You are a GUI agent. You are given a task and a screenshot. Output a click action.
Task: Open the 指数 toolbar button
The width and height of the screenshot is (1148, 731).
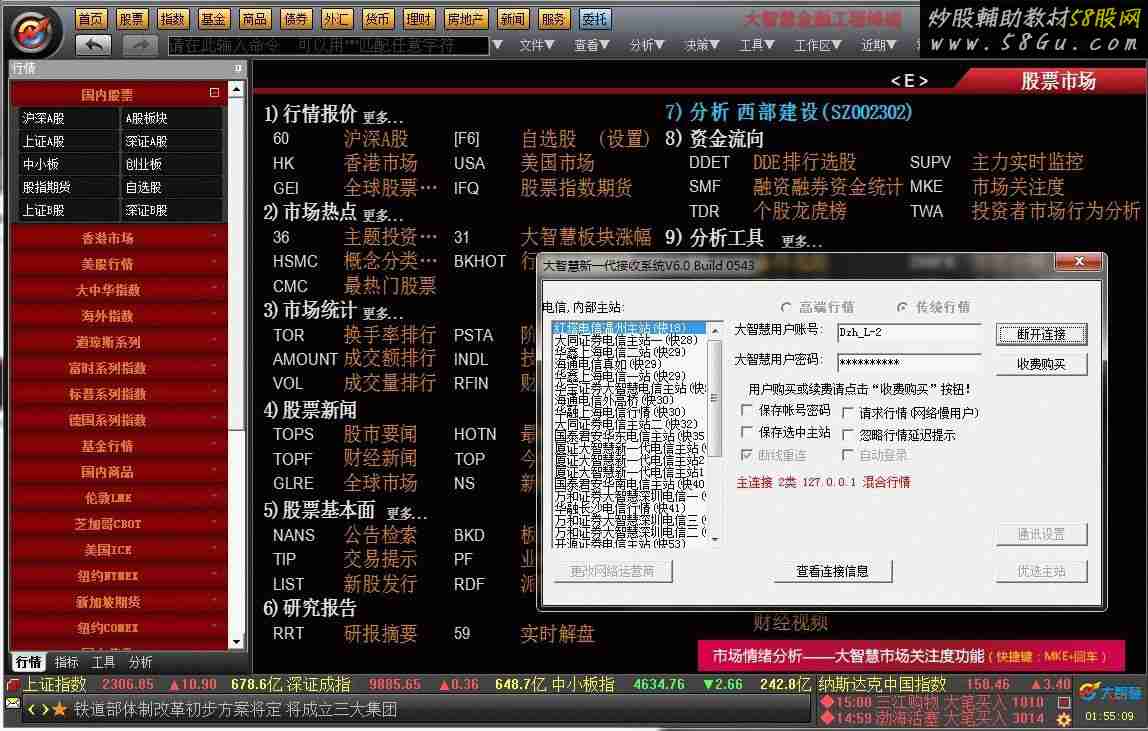point(173,19)
